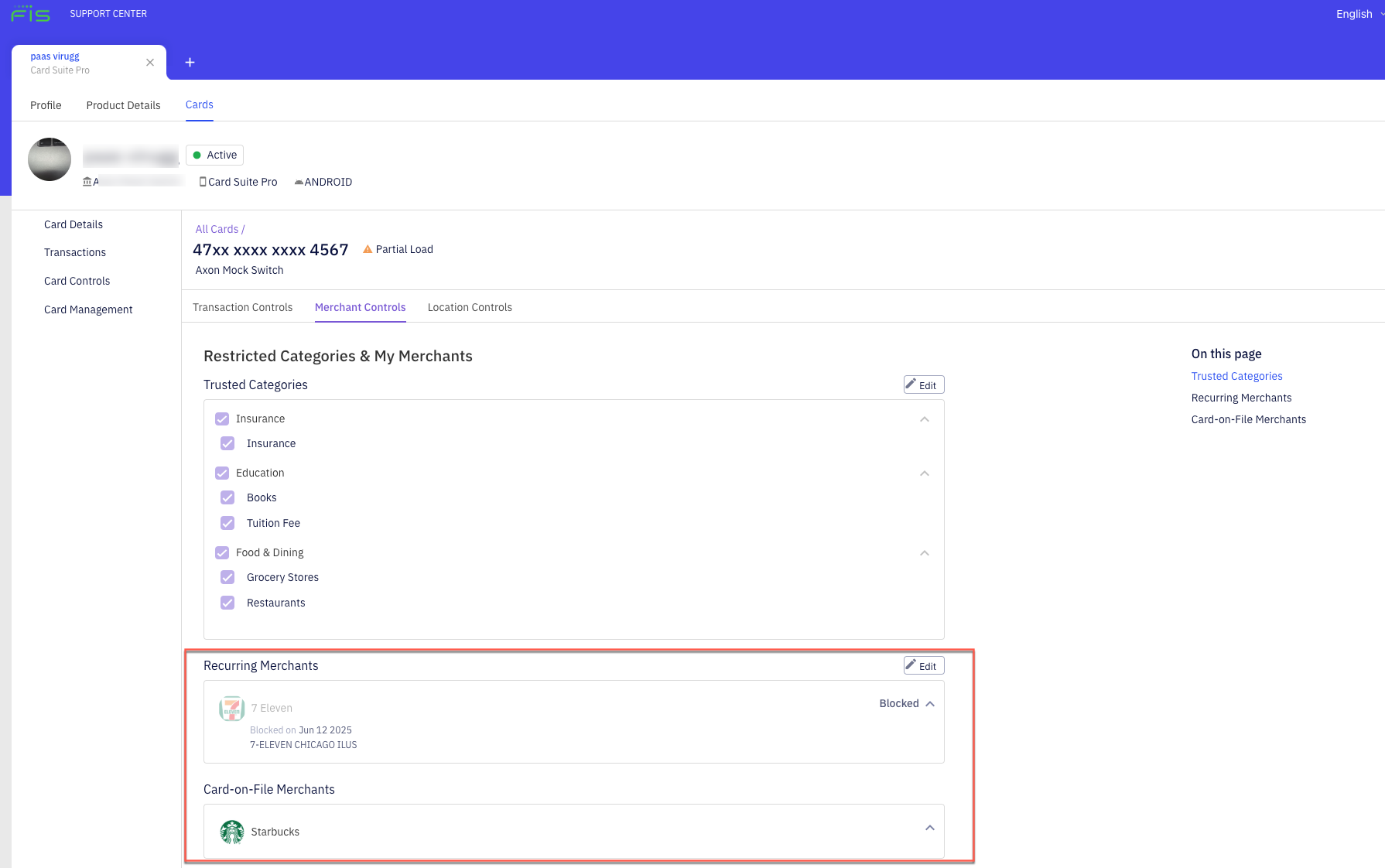
Task: Click the Card Suite Pro phone icon
Action: click(x=202, y=182)
